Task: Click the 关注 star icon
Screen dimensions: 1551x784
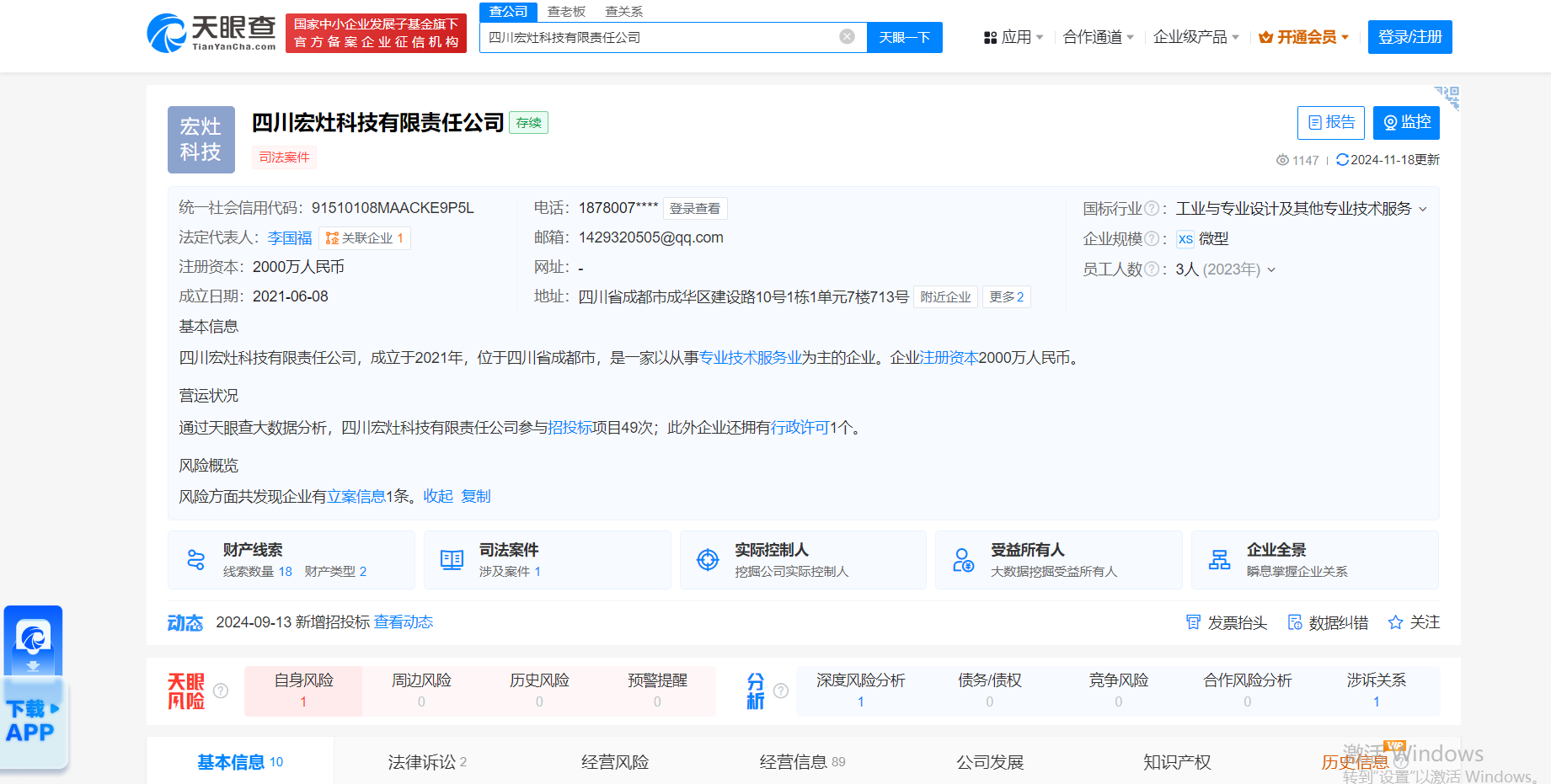Action: (1396, 622)
